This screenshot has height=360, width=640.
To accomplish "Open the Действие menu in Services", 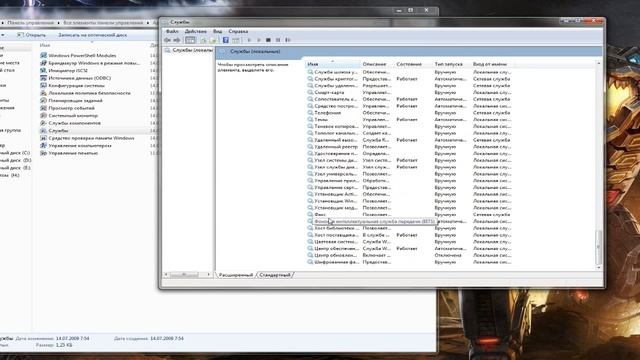I will point(196,31).
